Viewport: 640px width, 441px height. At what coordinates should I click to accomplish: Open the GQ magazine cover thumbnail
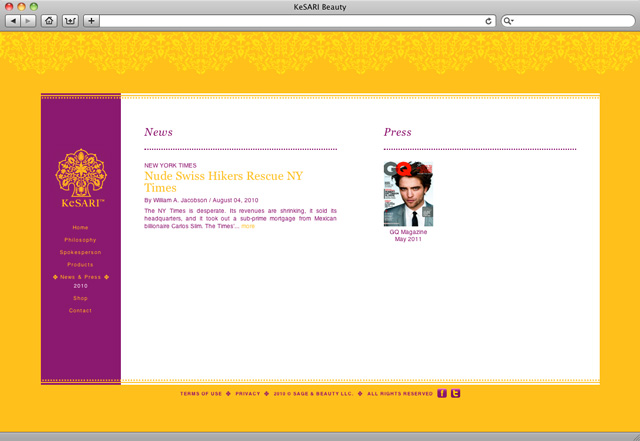408,194
